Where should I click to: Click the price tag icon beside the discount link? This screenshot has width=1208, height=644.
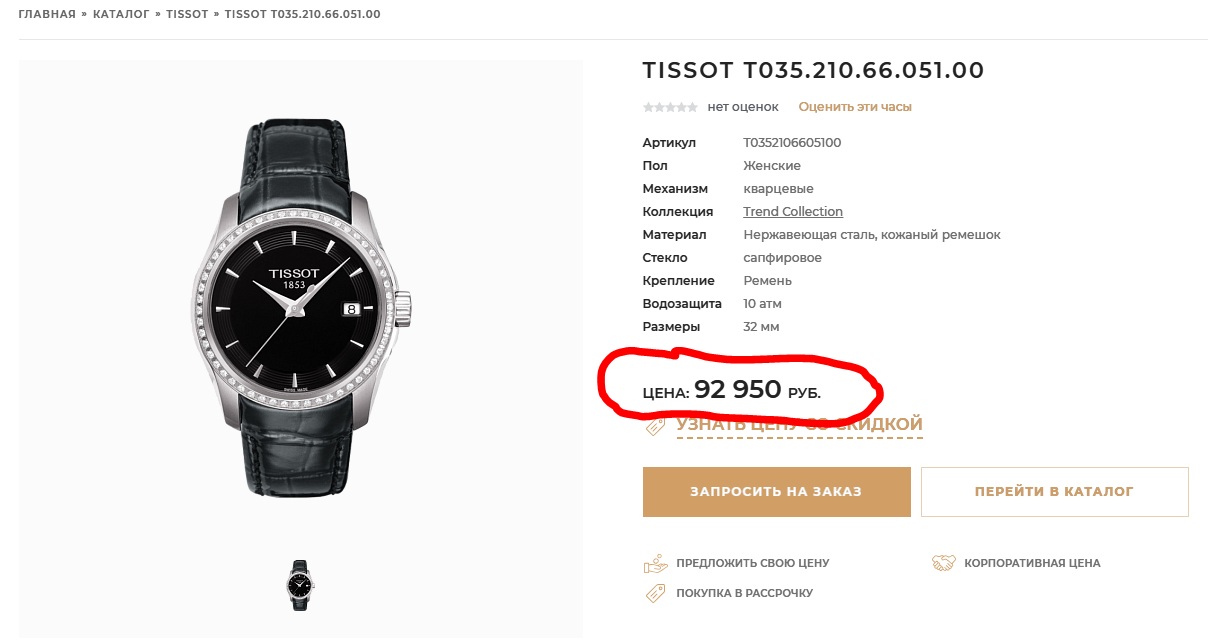(x=655, y=426)
